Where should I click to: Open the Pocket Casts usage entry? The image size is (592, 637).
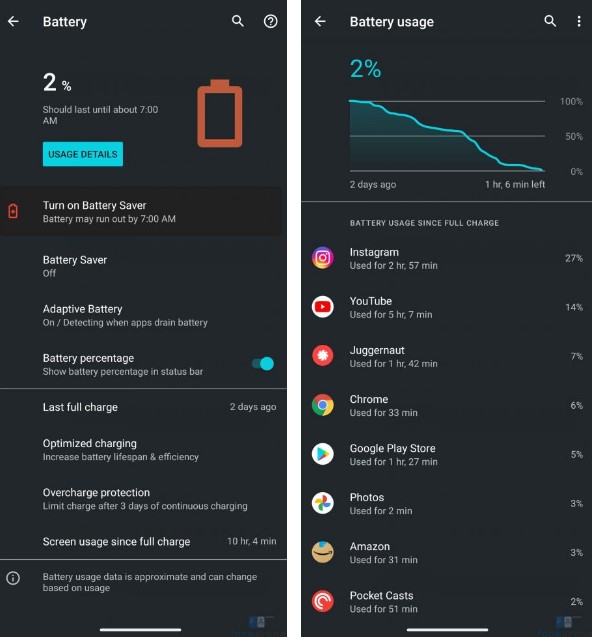coord(447,602)
